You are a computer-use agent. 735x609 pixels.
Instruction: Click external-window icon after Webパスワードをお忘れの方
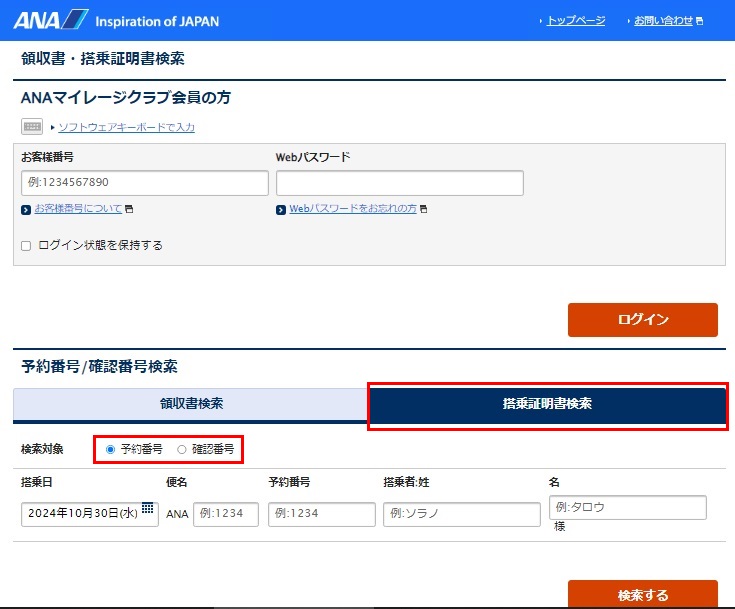tap(423, 209)
